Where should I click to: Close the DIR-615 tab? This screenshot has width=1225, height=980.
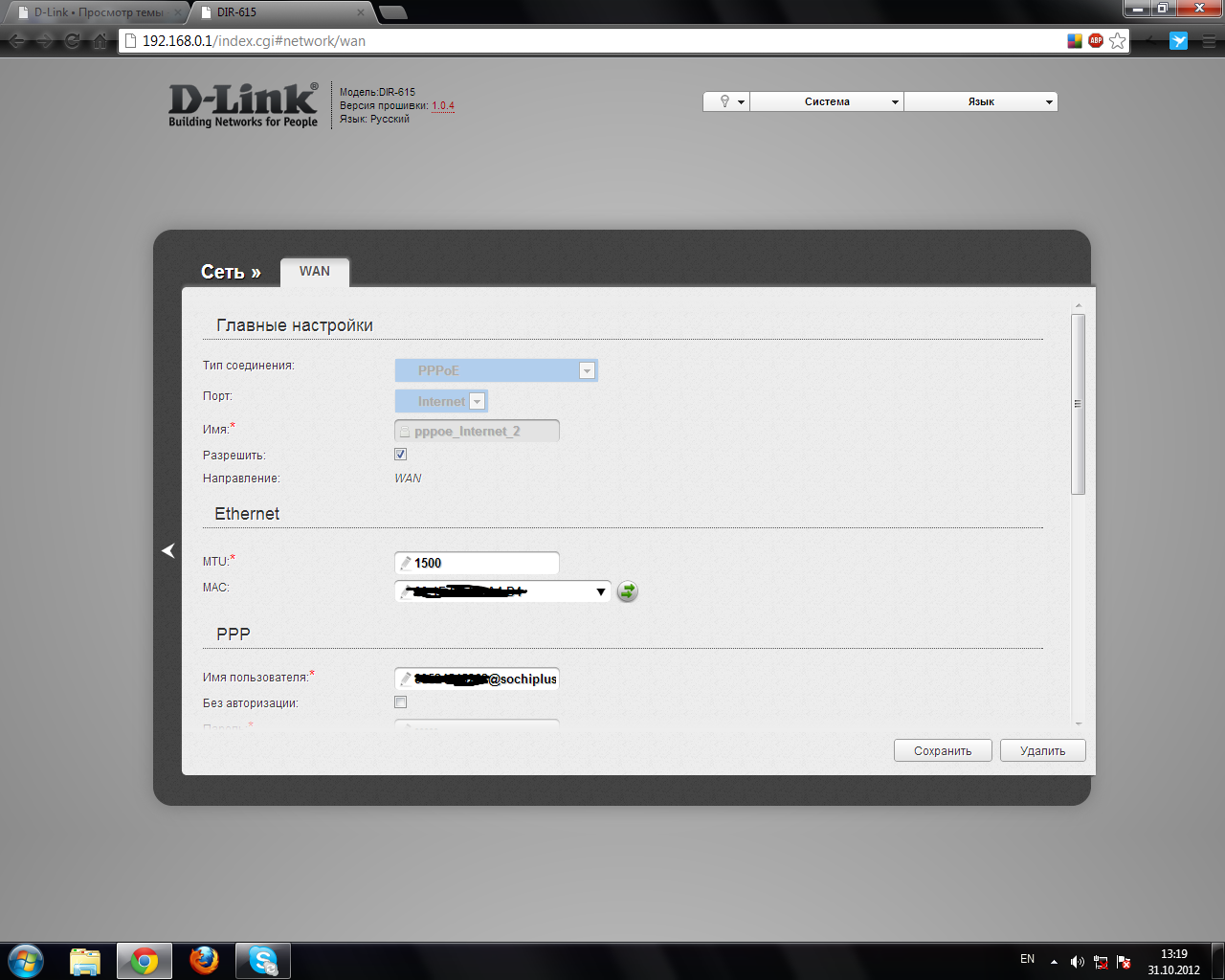coord(362,12)
